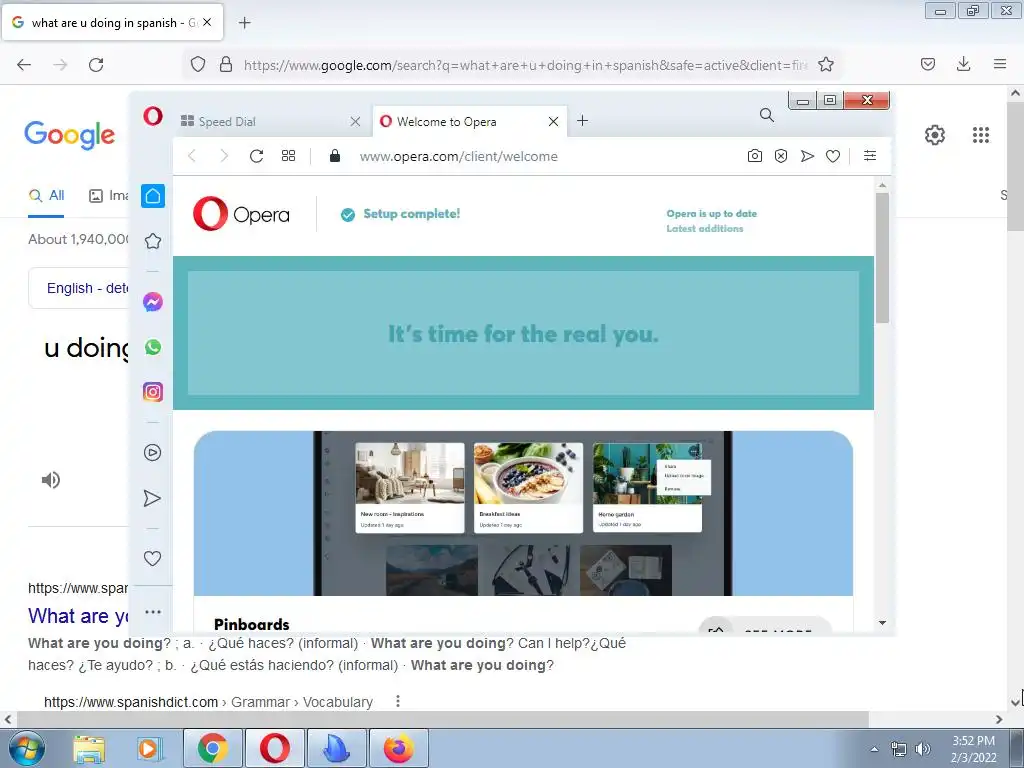Select the Welcome to Opera tab
Image resolution: width=1024 pixels, height=768 pixels.
[470, 121]
